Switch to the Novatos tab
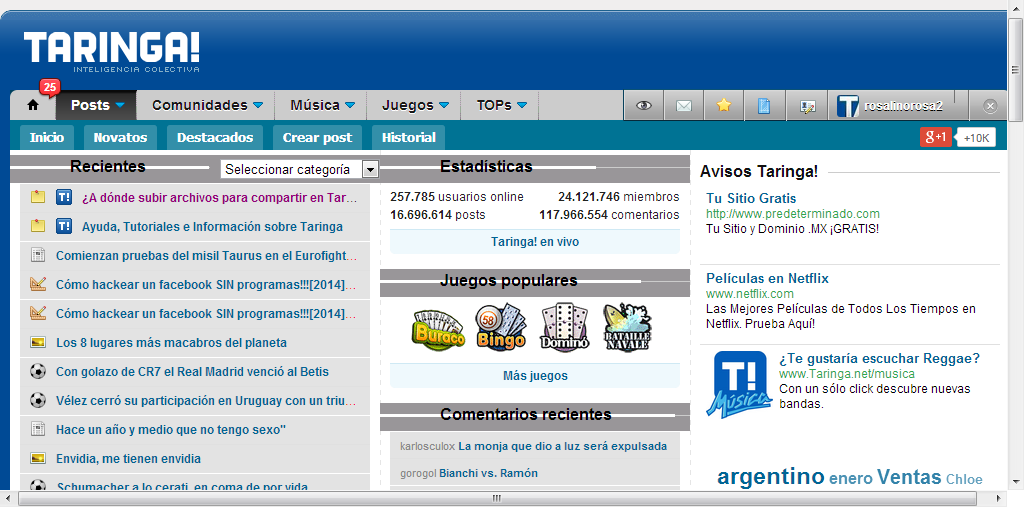Image resolution: width=1024 pixels, height=507 pixels. click(120, 138)
